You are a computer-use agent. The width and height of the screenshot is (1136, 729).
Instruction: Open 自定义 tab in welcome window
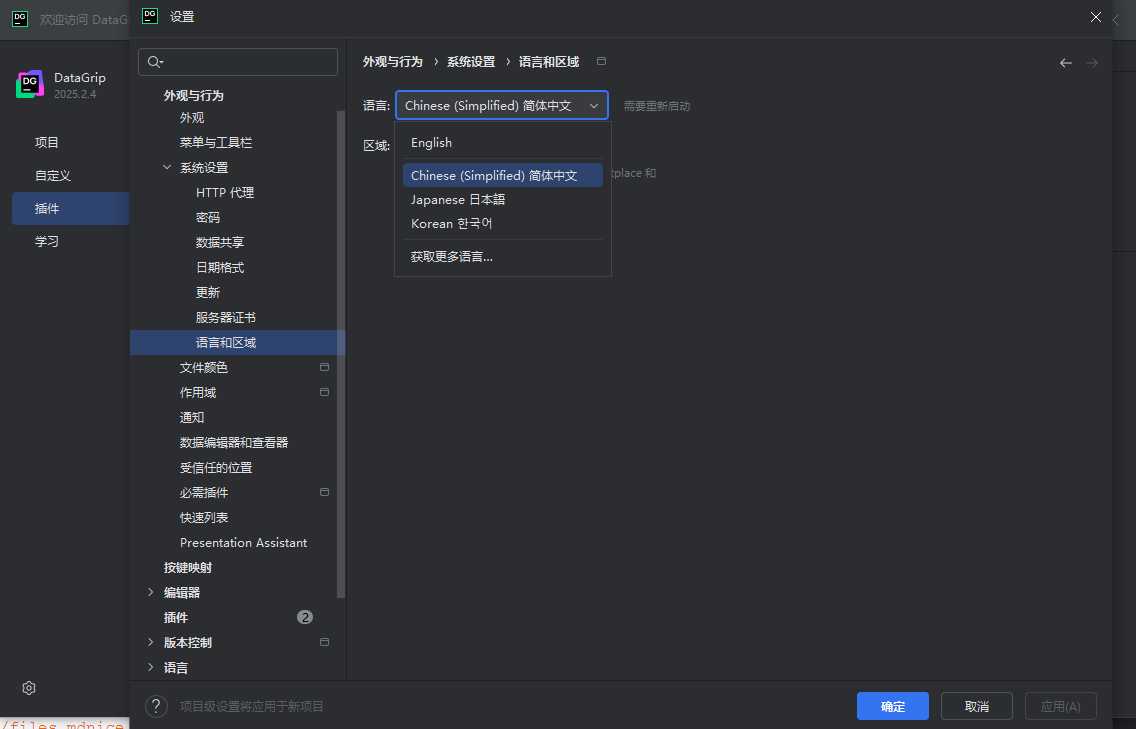pyautogui.click(x=53, y=175)
